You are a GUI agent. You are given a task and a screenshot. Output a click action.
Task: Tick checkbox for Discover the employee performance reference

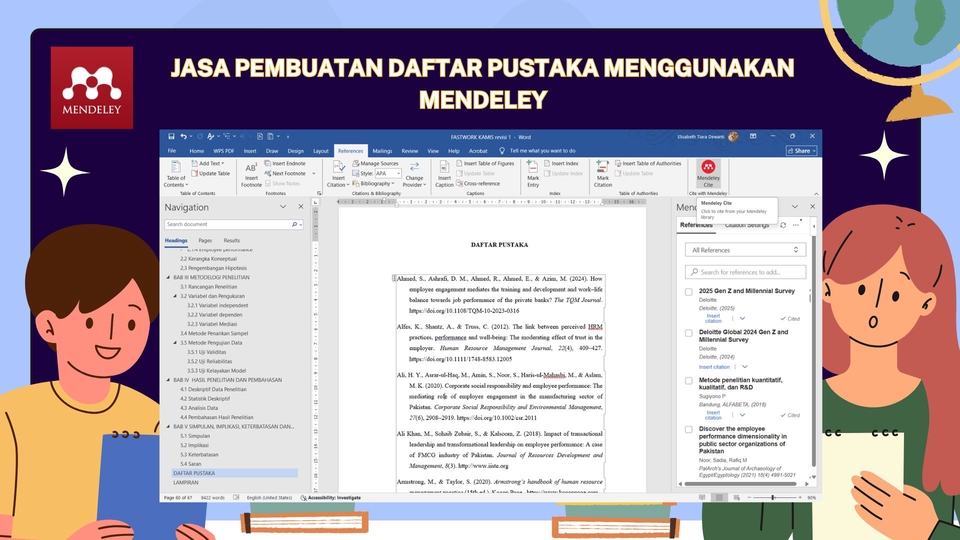pyautogui.click(x=689, y=430)
